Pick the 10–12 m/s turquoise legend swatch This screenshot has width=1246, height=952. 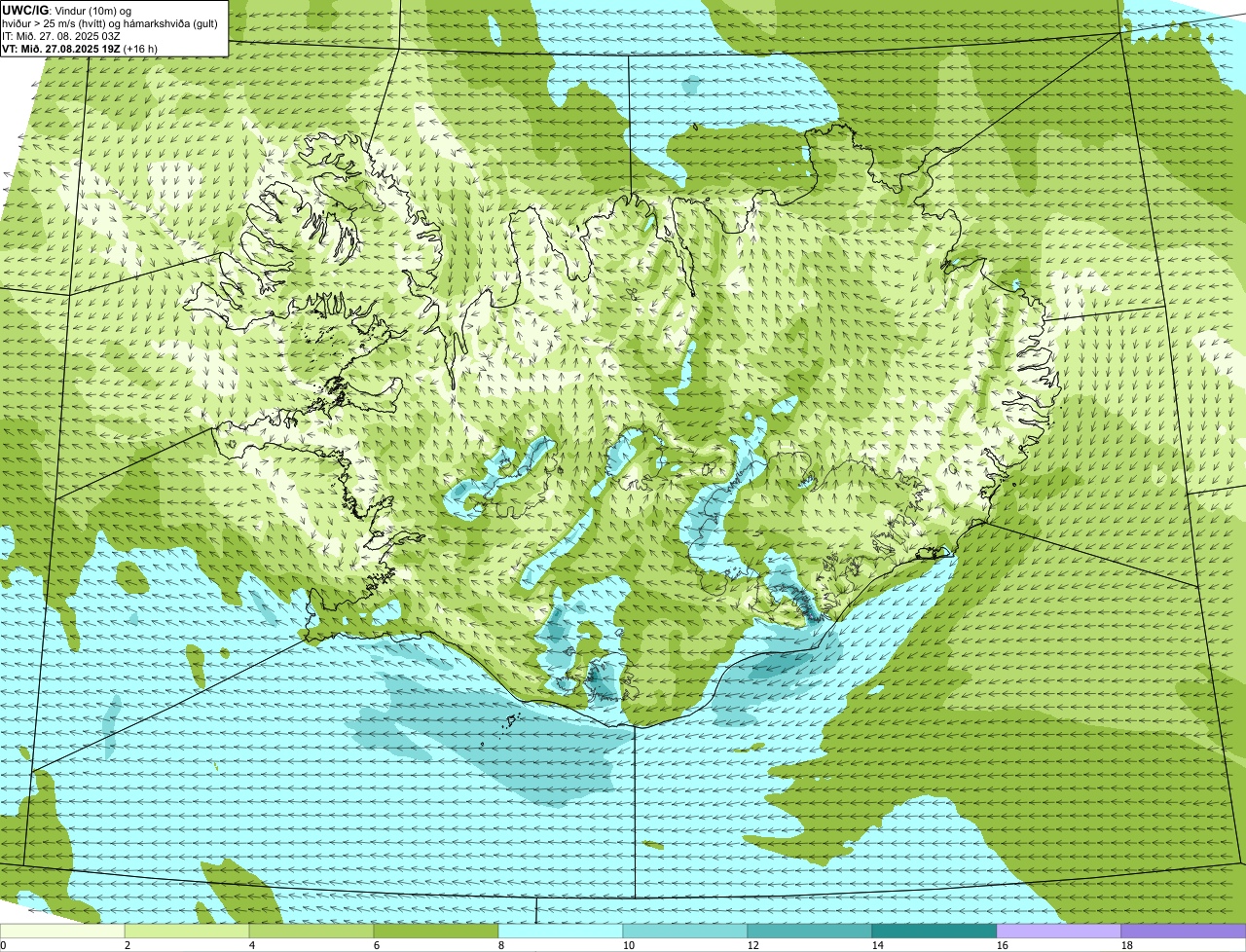(x=685, y=932)
